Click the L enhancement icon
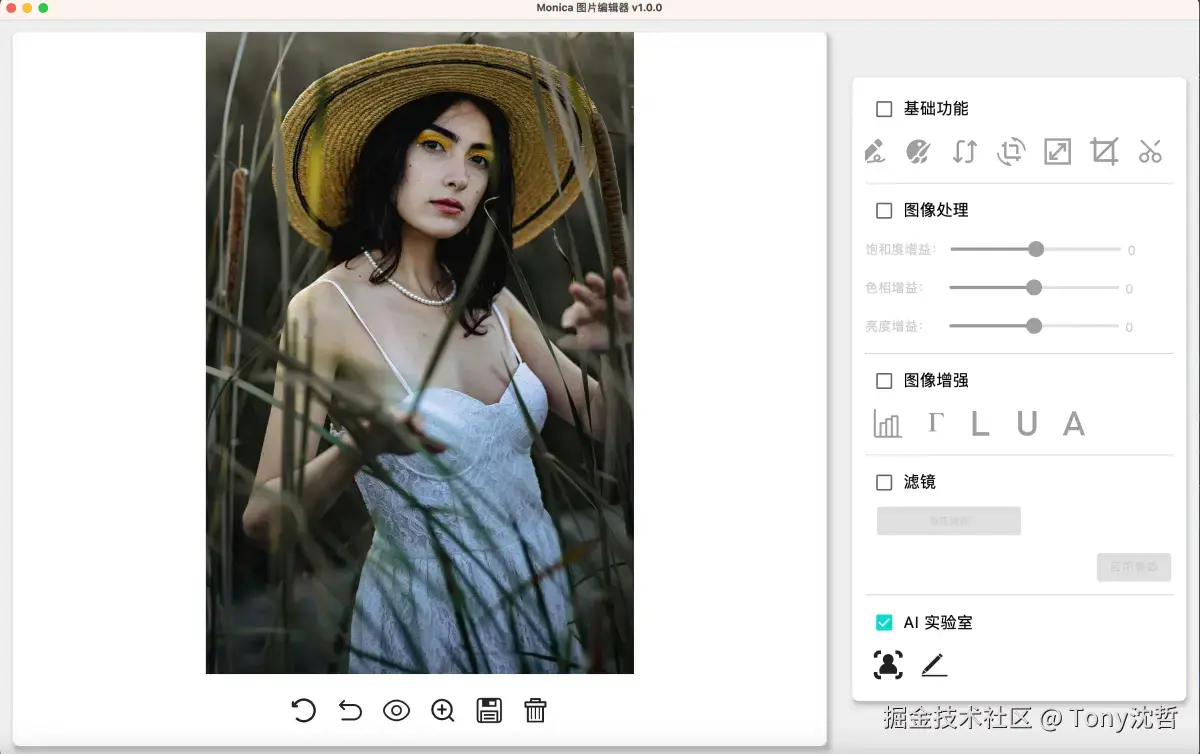The height and width of the screenshot is (754, 1200). (980, 424)
